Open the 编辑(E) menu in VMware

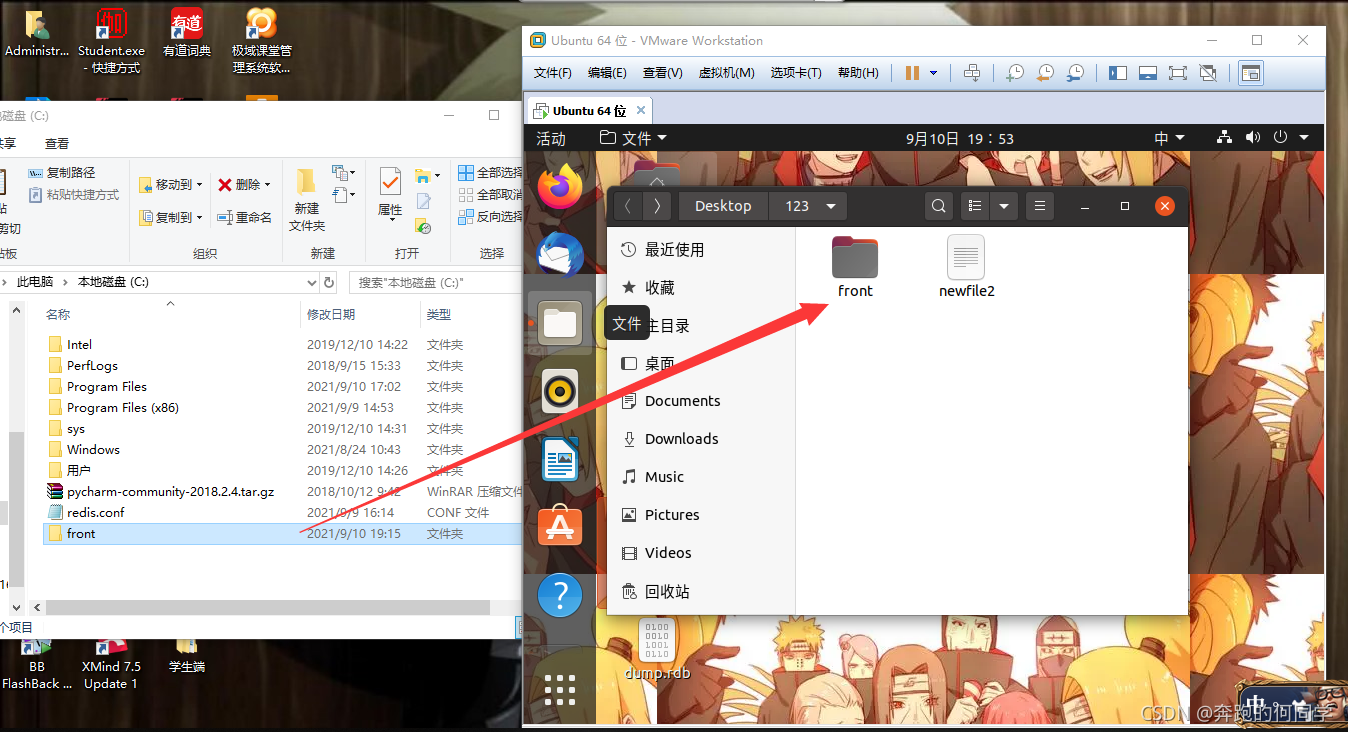click(607, 73)
